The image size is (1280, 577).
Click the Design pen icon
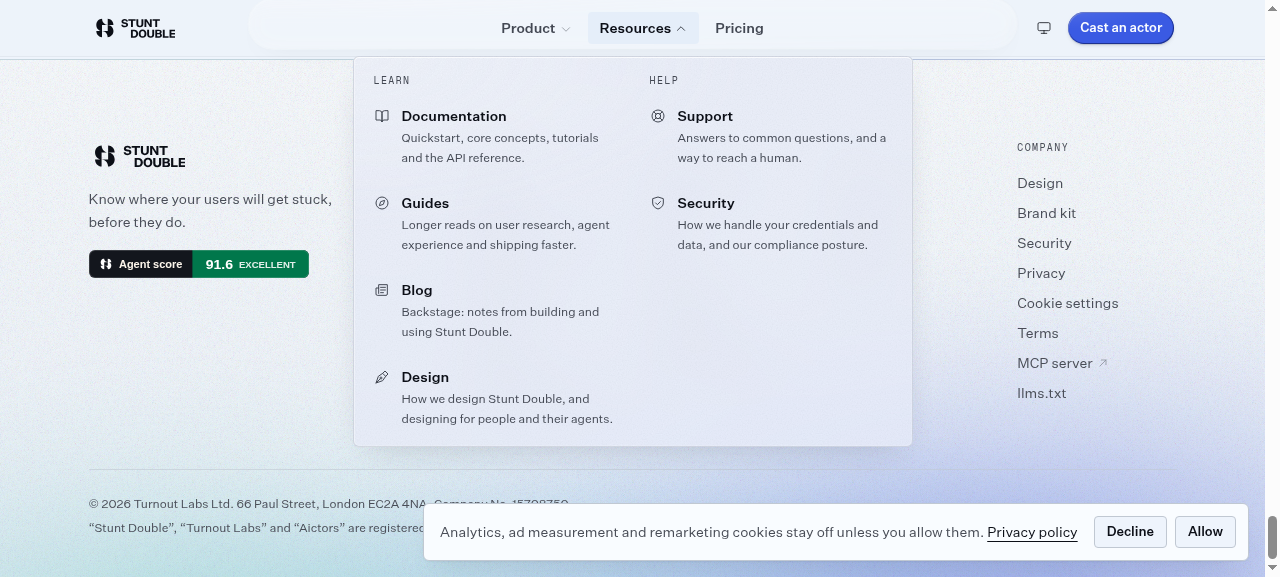coord(382,377)
